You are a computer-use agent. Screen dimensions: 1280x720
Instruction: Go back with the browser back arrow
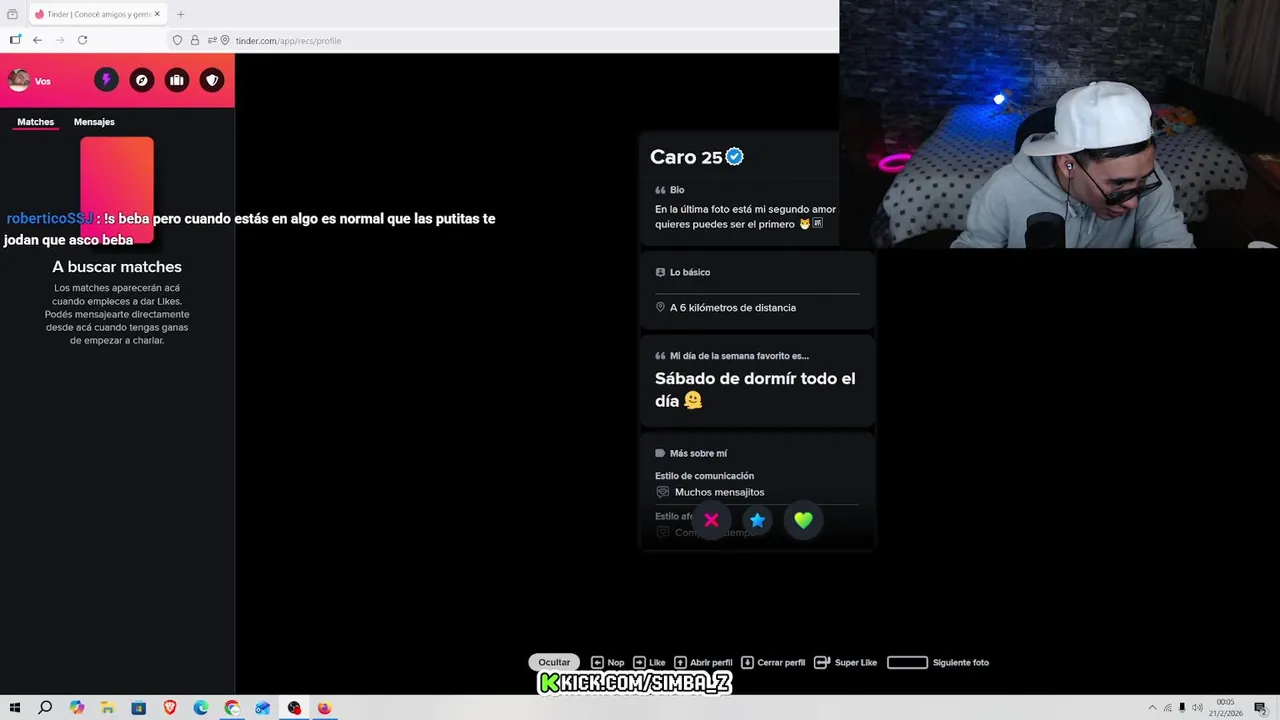37,40
